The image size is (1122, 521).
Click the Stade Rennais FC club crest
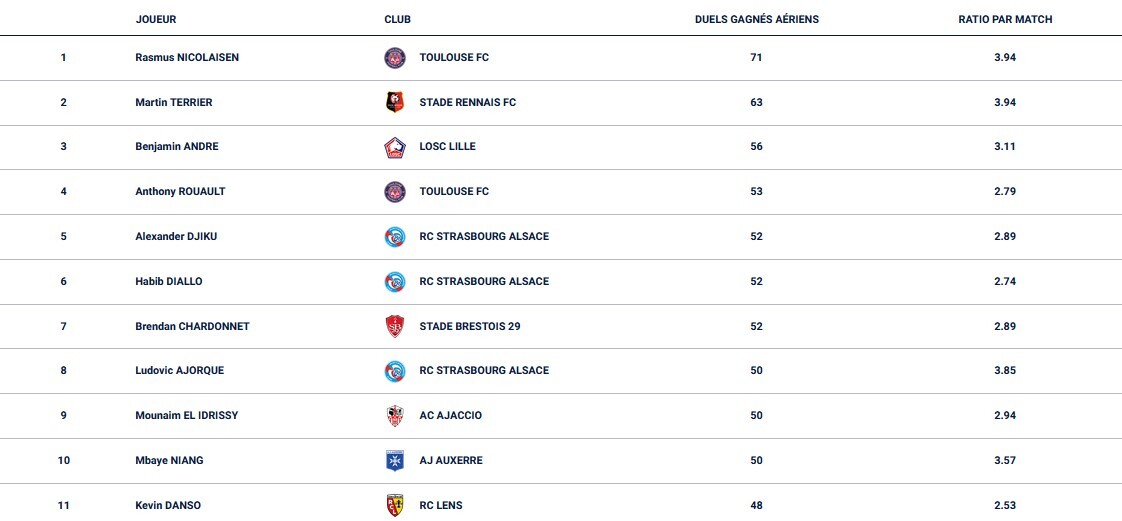click(395, 102)
